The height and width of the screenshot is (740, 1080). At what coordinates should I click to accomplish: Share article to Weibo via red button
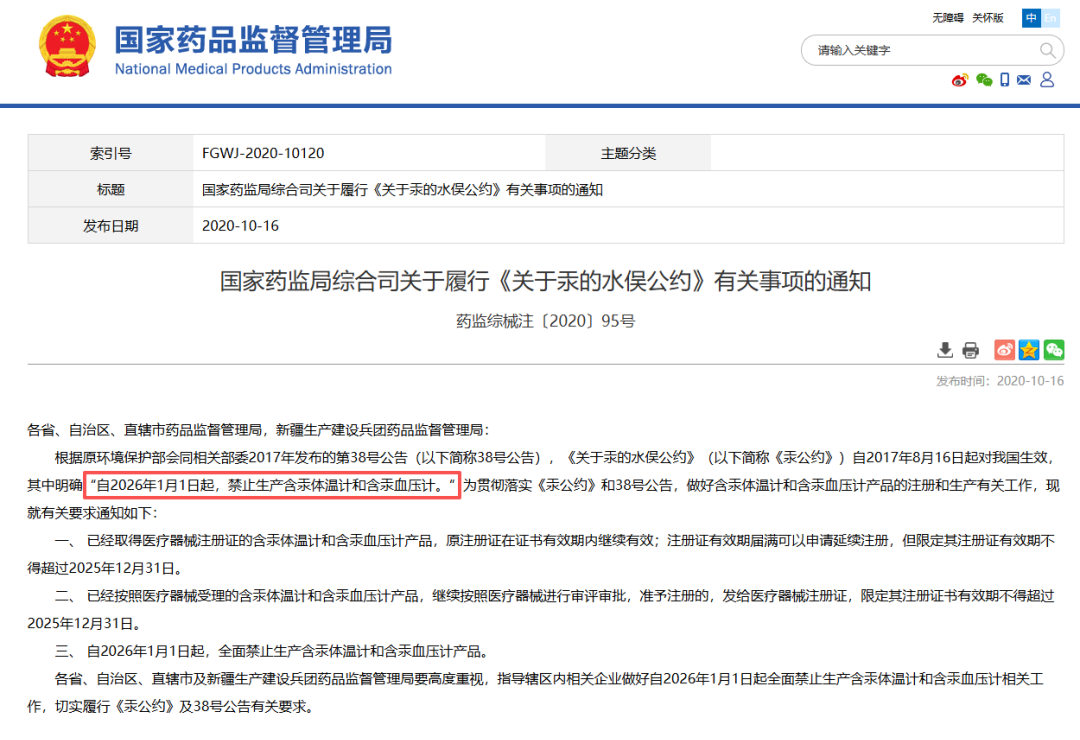click(x=1004, y=350)
